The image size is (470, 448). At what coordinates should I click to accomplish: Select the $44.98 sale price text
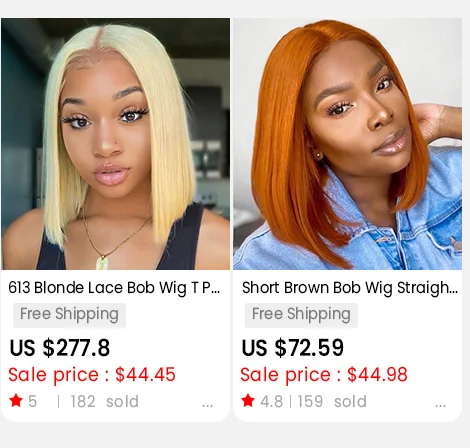point(377,374)
